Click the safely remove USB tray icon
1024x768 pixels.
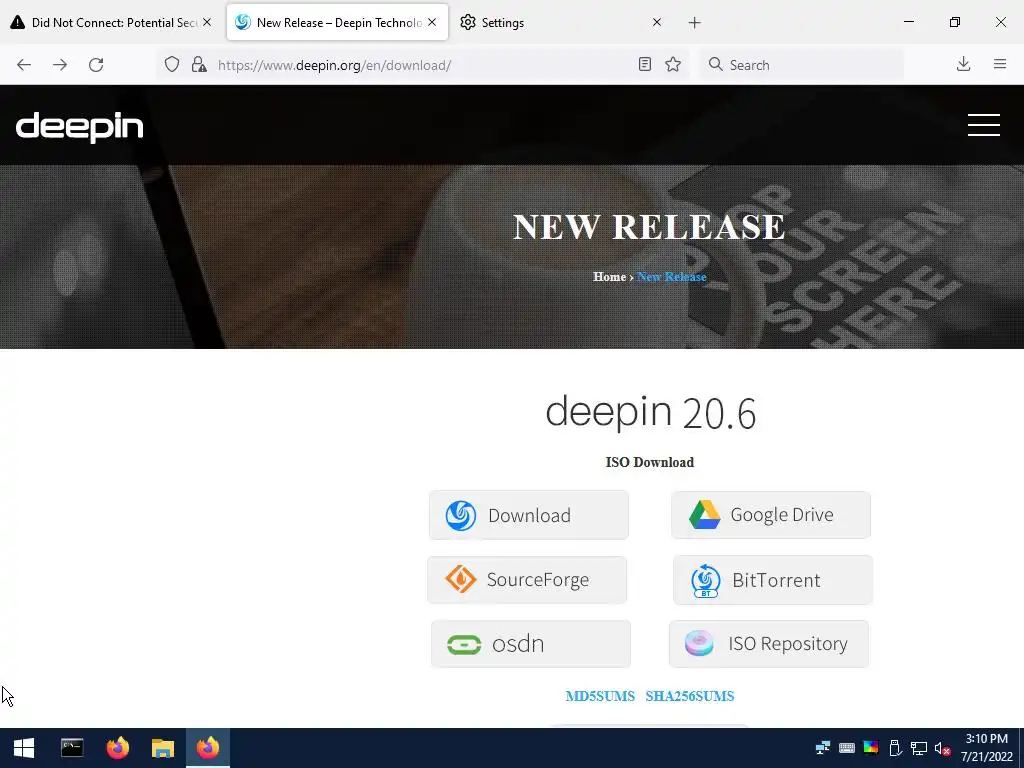coord(895,748)
